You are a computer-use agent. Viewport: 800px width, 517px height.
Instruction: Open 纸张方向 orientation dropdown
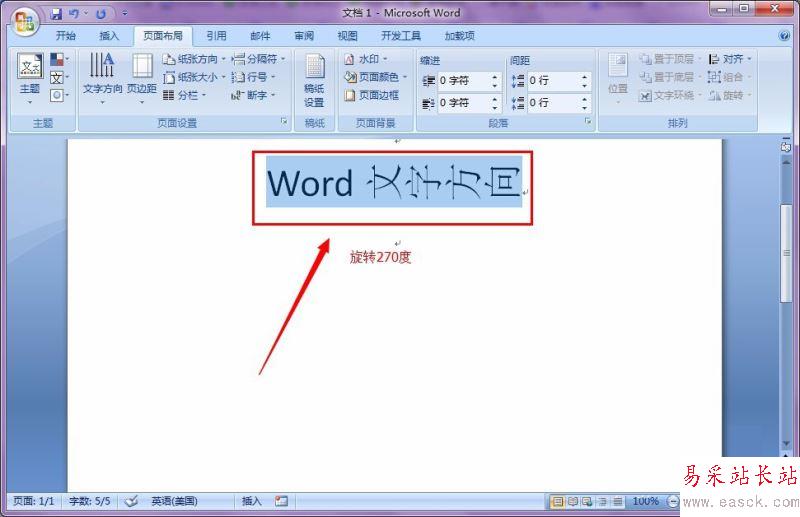pos(194,59)
